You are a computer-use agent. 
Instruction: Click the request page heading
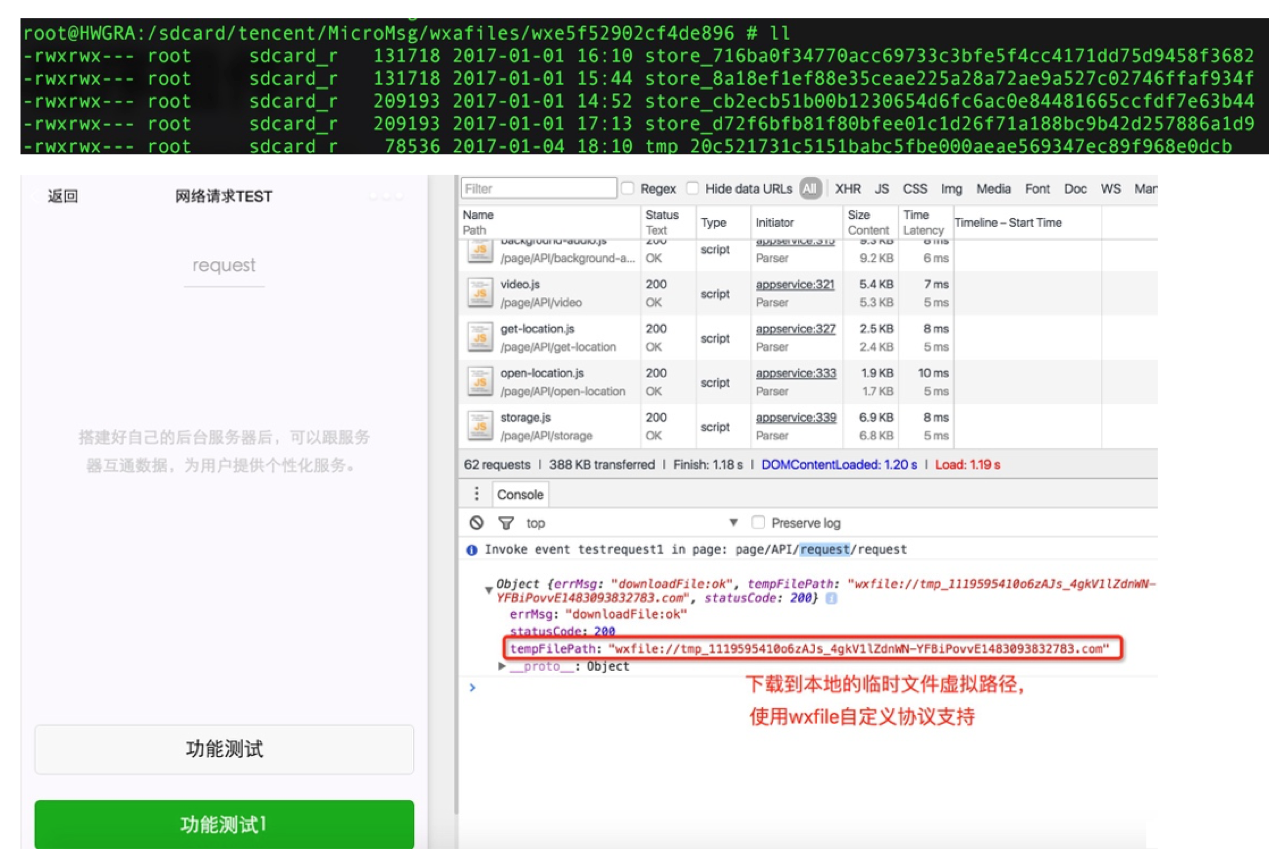[x=224, y=265]
